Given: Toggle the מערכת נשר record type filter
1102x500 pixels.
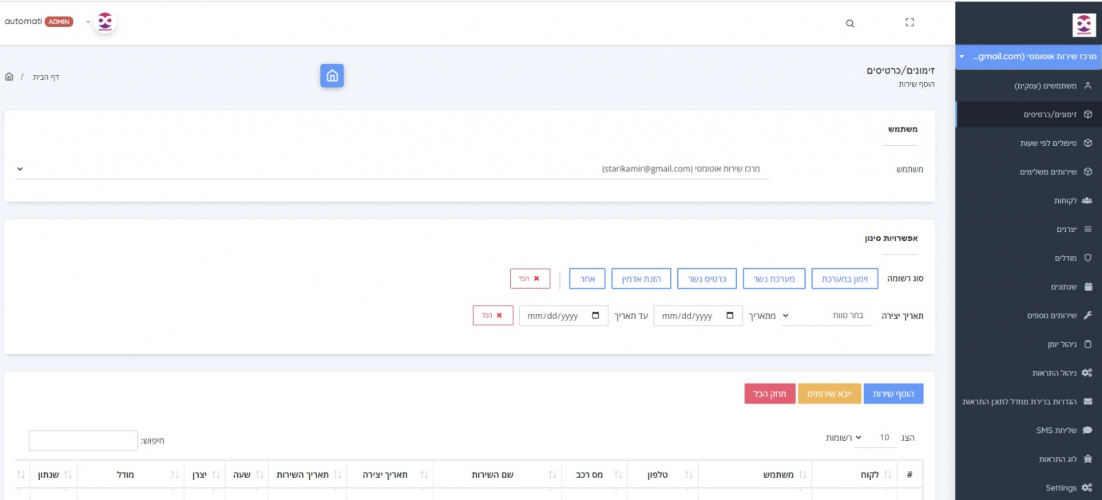Looking at the screenshot, I should tap(773, 278).
